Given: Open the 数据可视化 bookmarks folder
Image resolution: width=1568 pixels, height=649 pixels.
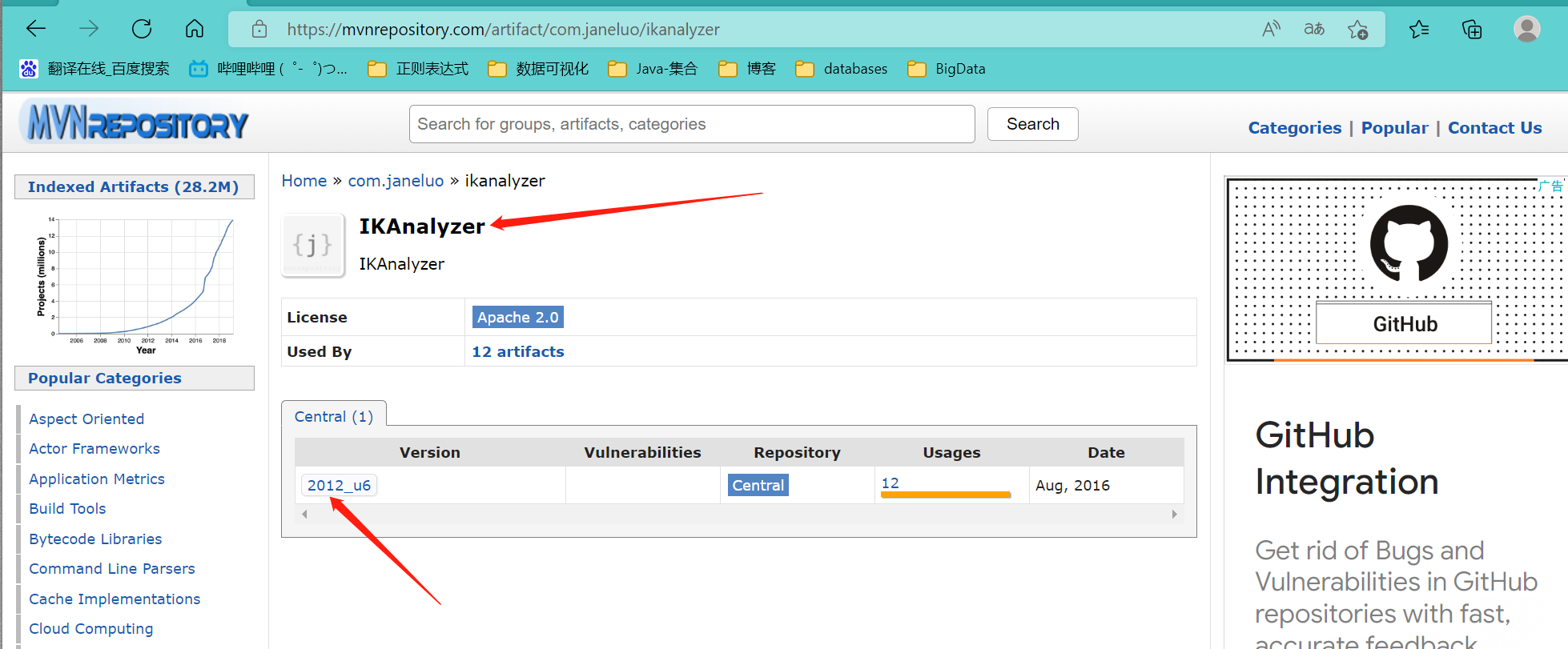Looking at the screenshot, I should click(x=538, y=69).
